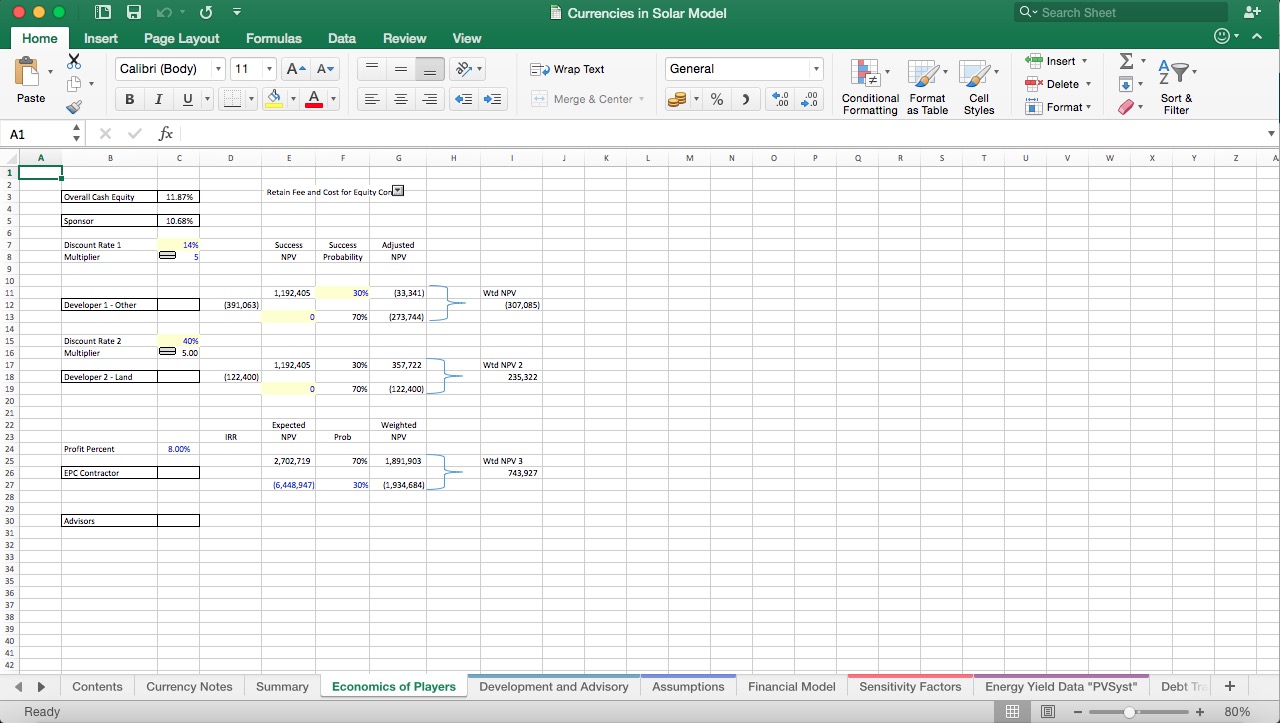Click the Merge & Center button

click(586, 99)
